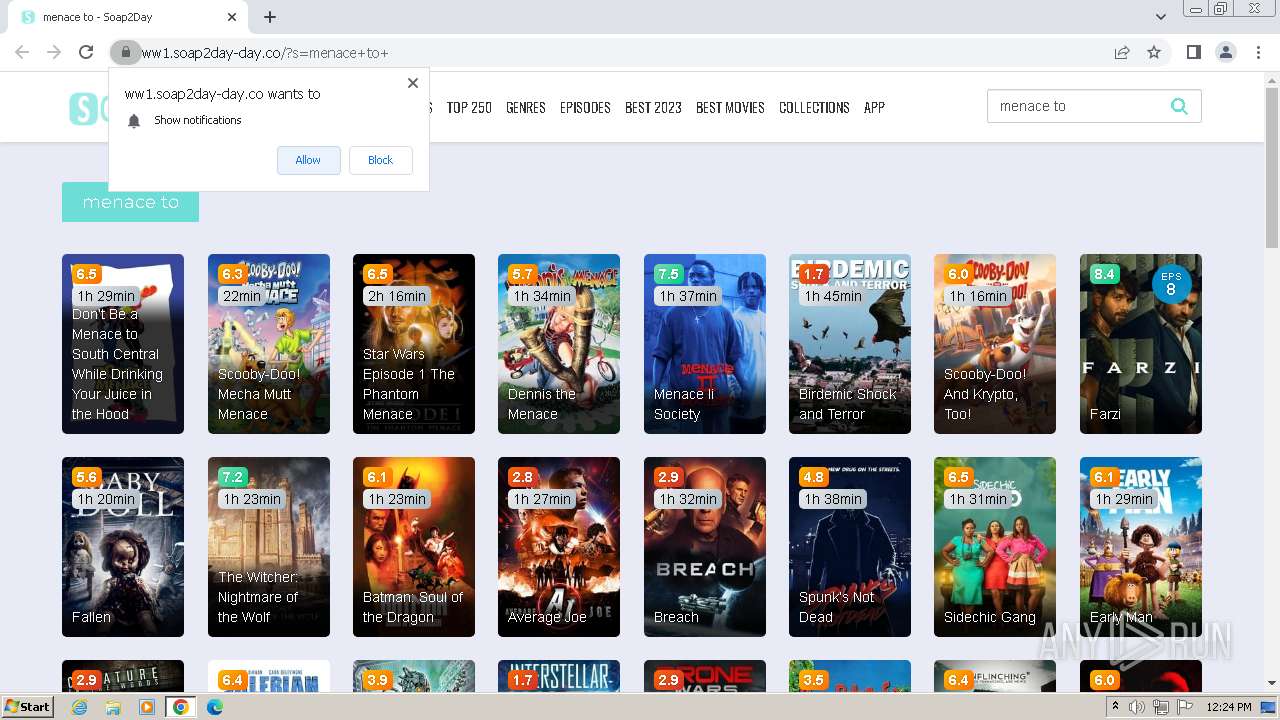Open site info padlock icon

coord(124,53)
